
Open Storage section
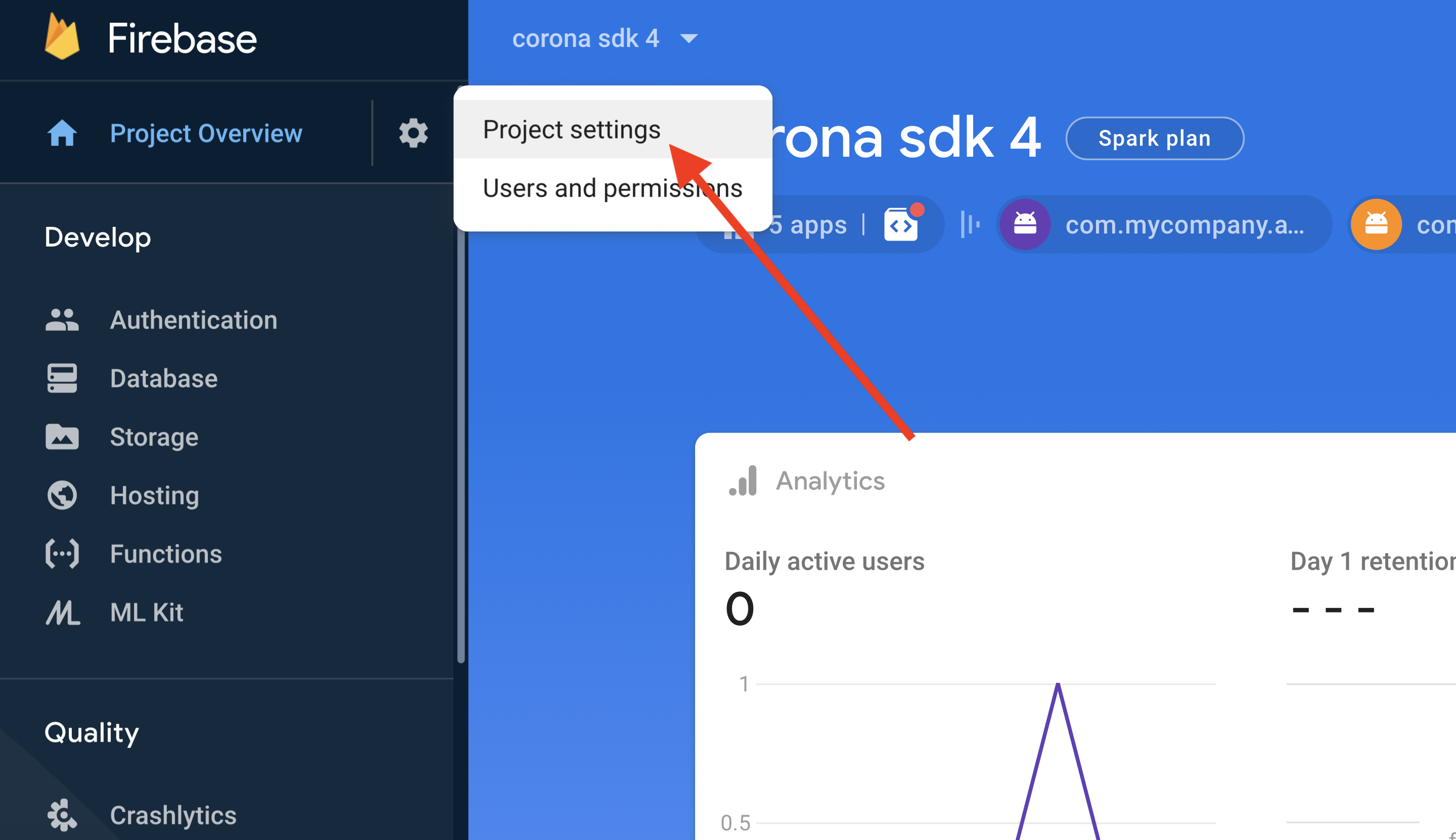(154, 437)
